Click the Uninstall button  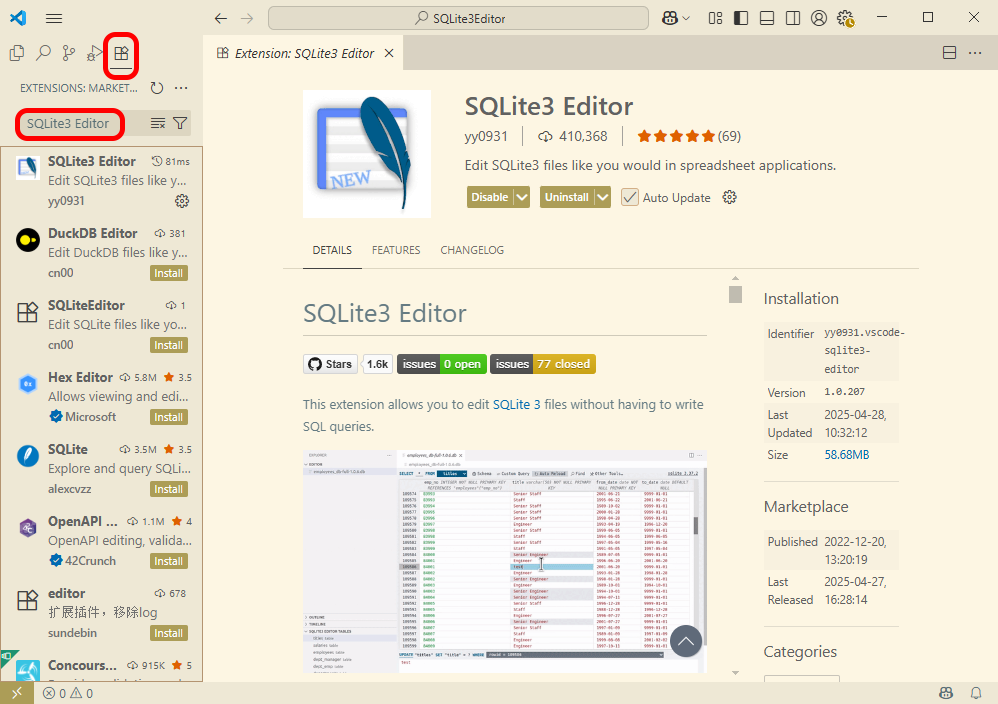point(567,197)
